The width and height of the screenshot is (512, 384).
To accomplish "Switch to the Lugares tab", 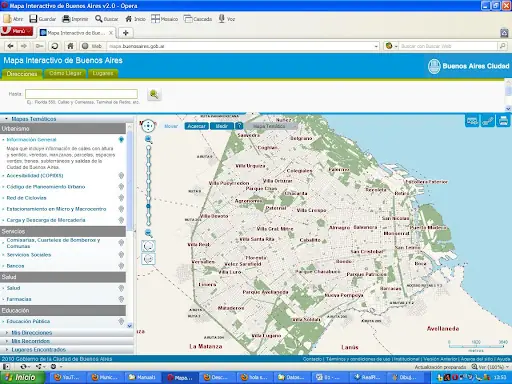I will coord(103,73).
